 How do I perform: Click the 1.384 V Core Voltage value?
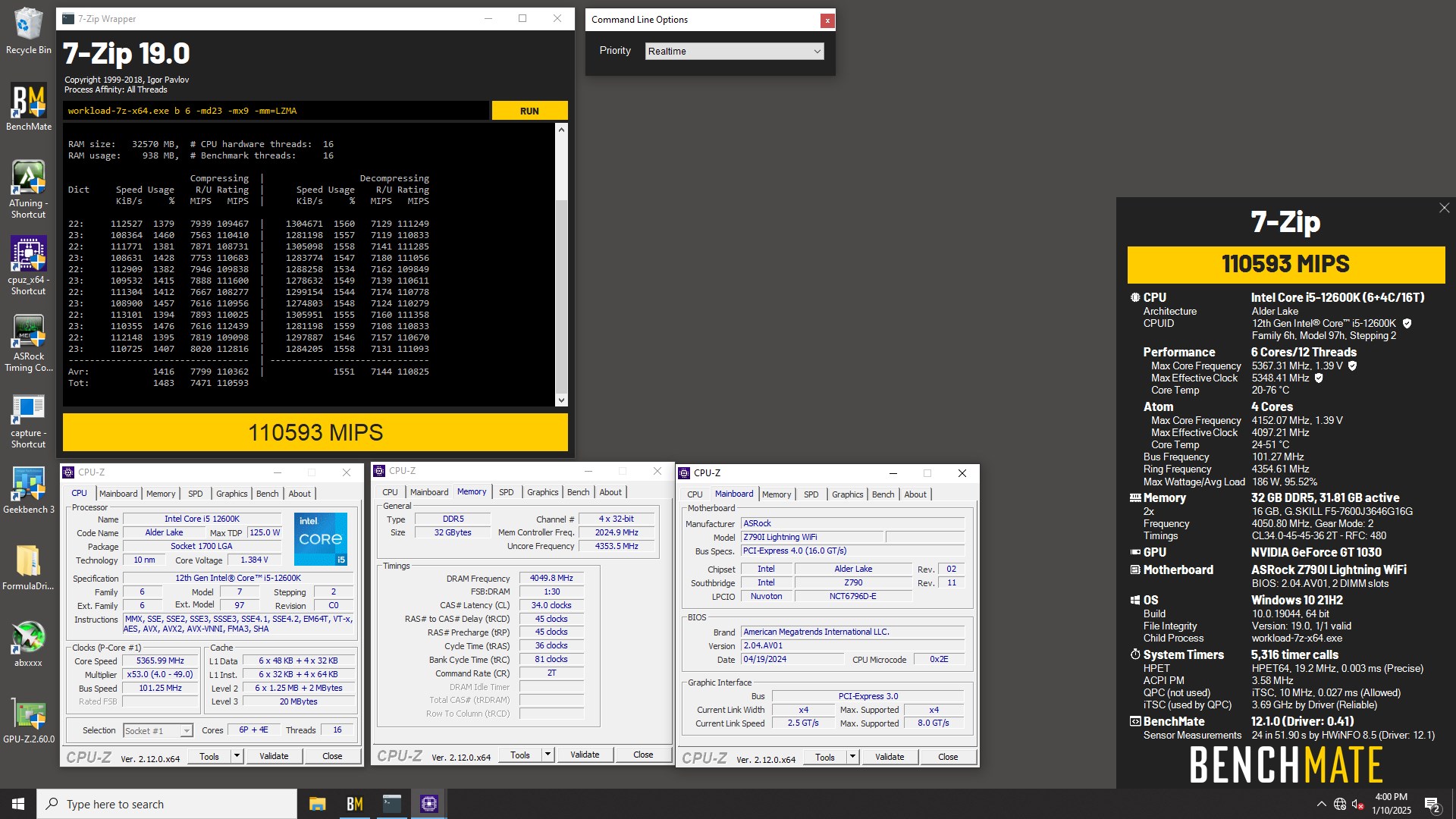click(x=254, y=560)
